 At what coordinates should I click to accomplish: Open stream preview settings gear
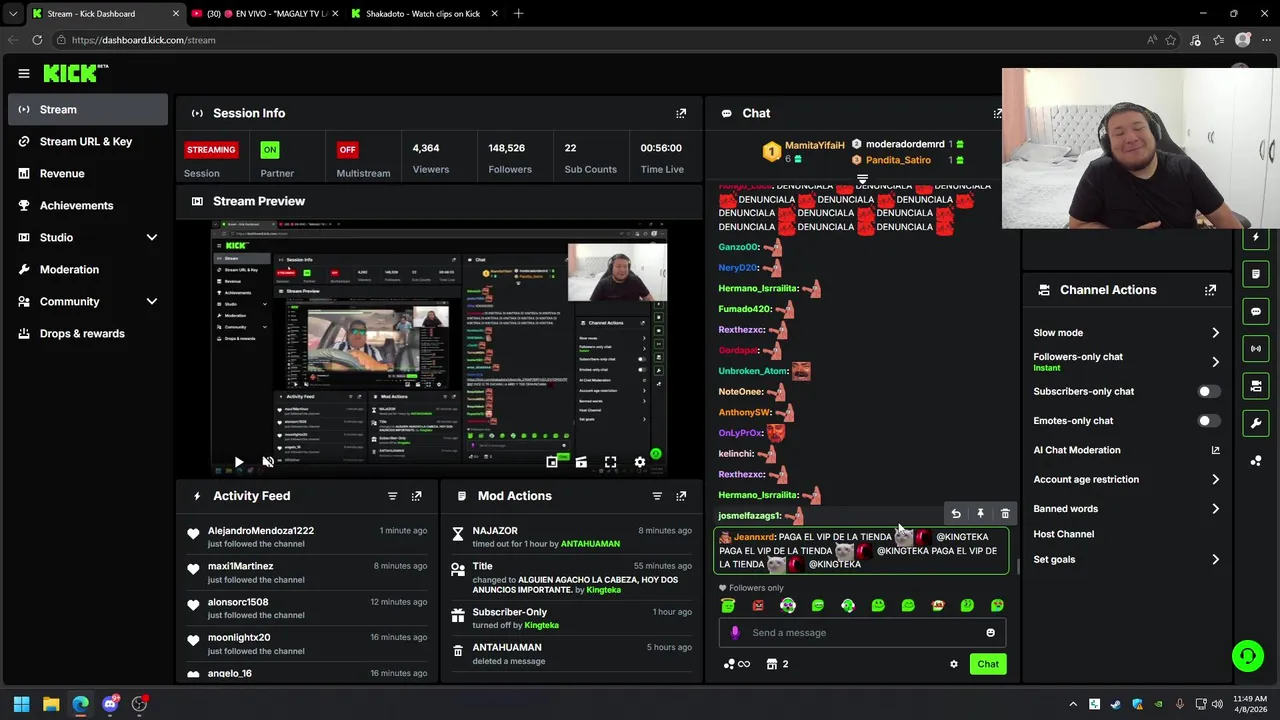tap(640, 462)
